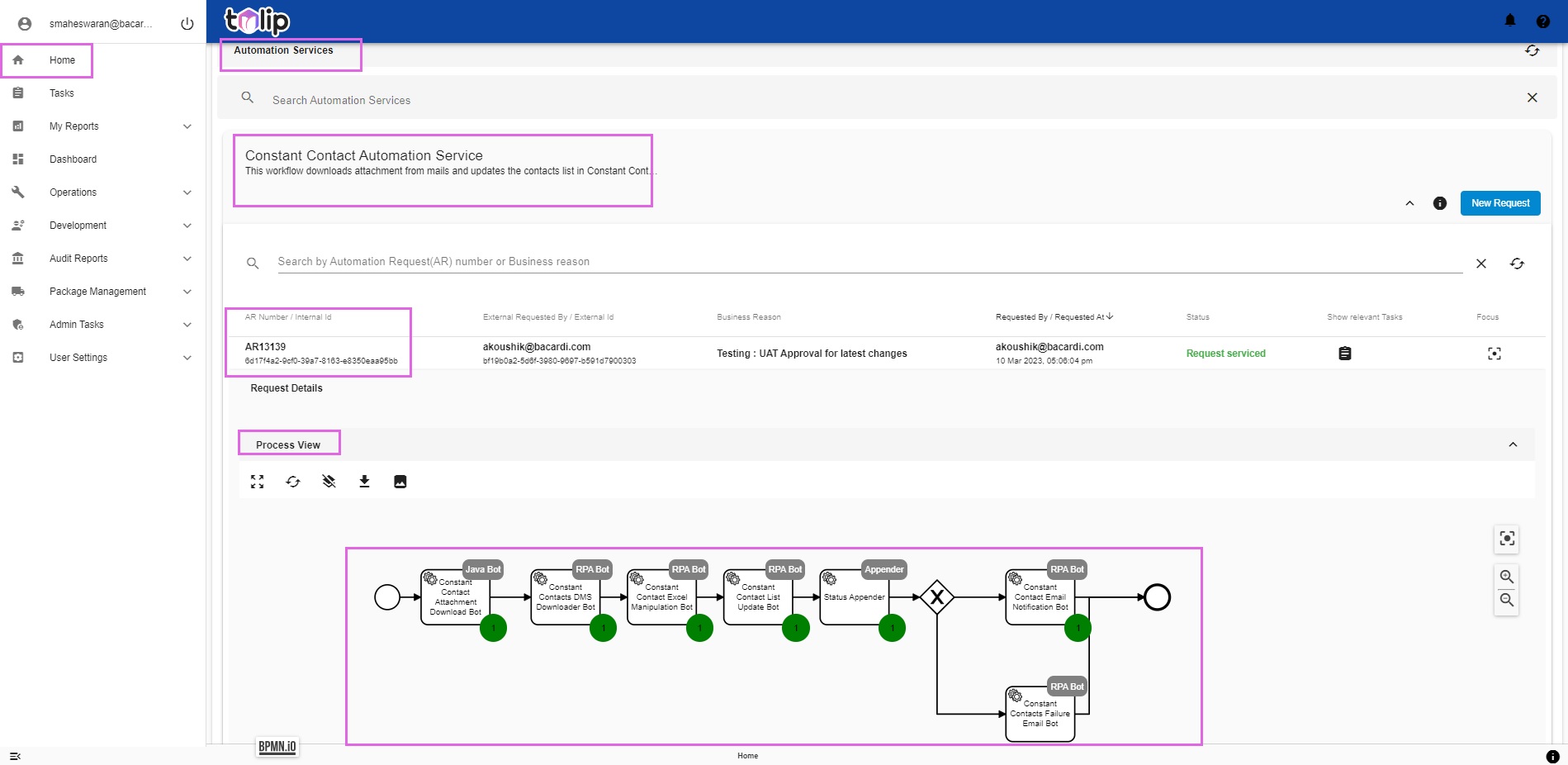
Task: Click the AR13139 request number
Action: [x=265, y=347]
